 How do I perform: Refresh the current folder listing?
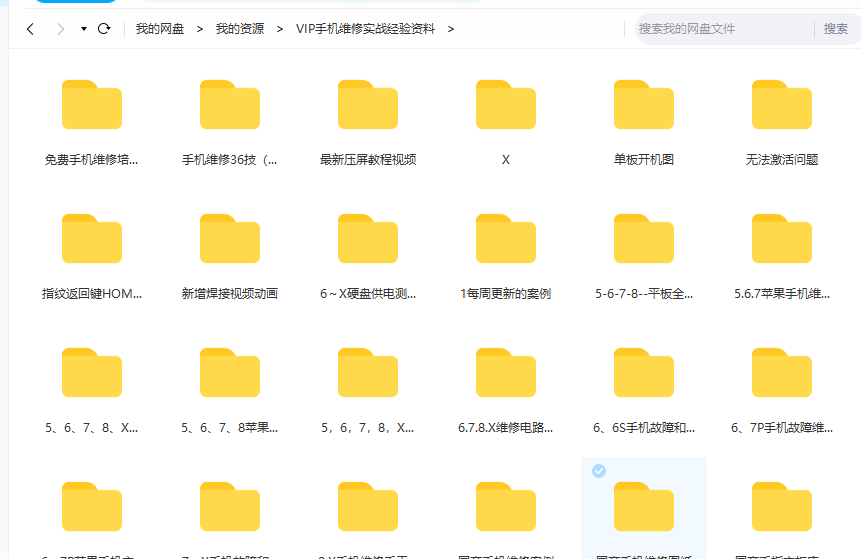tap(104, 29)
